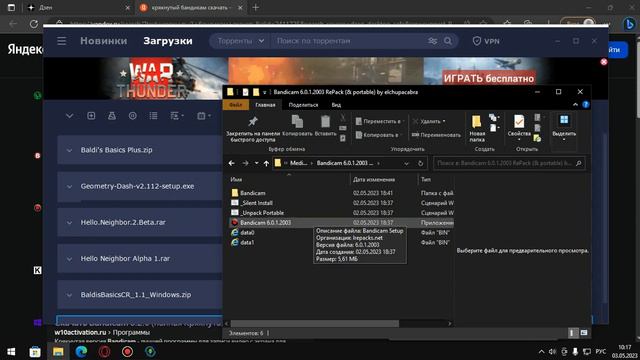Open Explorer address bar history dropdown

[x=406, y=163]
